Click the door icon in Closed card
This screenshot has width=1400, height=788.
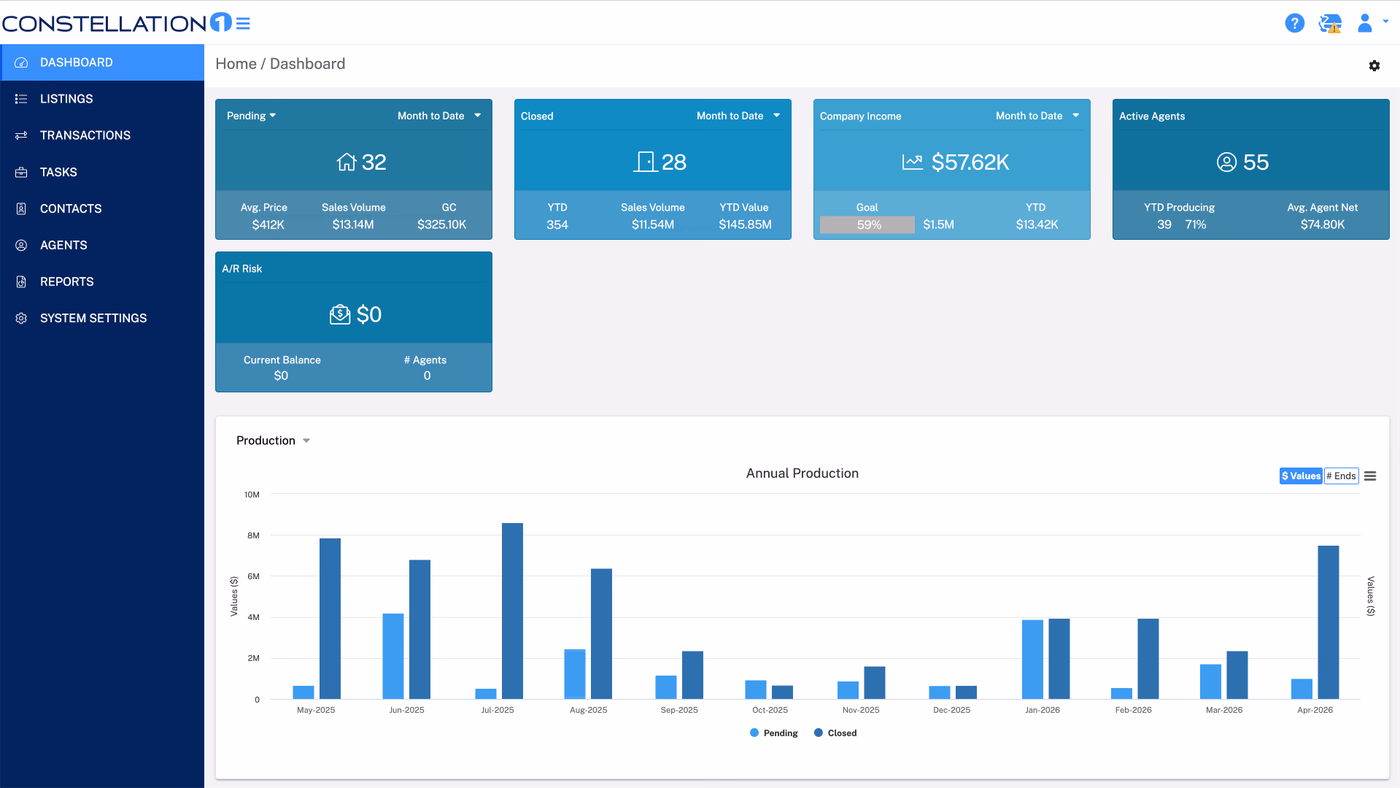click(x=645, y=162)
